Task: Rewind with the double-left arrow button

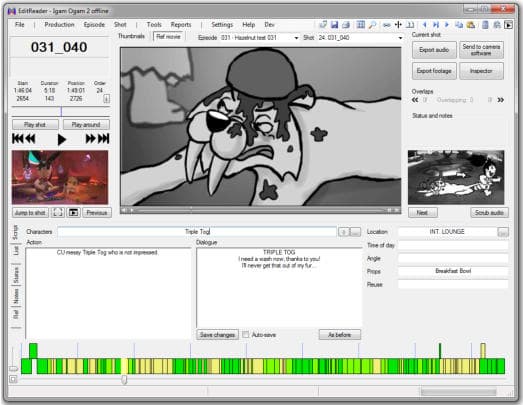Action: 30,139
